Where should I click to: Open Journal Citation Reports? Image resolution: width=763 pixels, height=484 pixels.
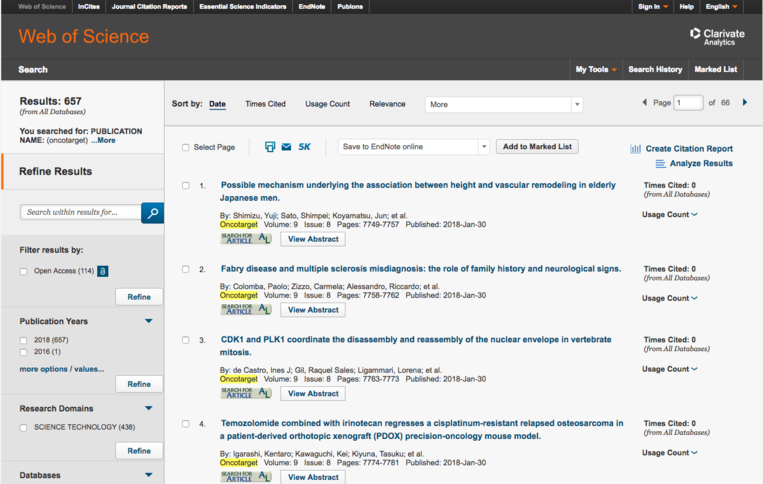[x=149, y=7]
